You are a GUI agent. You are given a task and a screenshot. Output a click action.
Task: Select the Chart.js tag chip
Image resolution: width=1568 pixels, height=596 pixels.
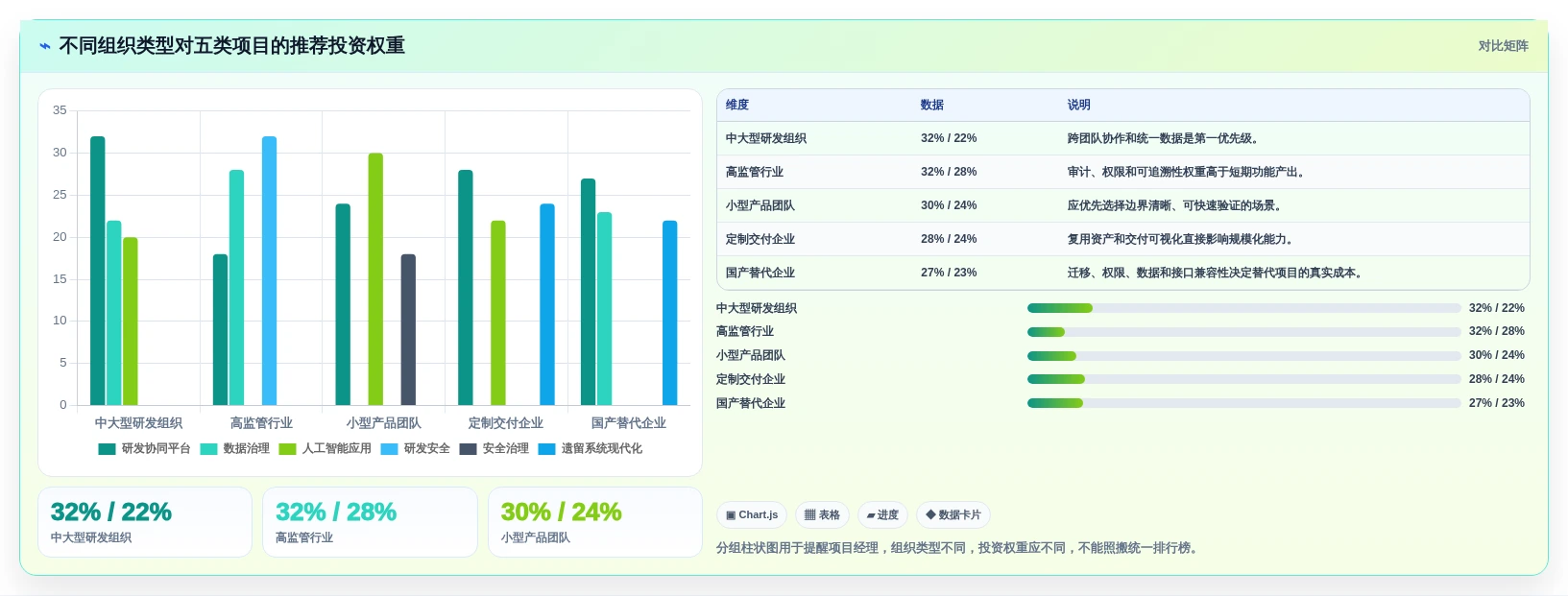coord(752,515)
